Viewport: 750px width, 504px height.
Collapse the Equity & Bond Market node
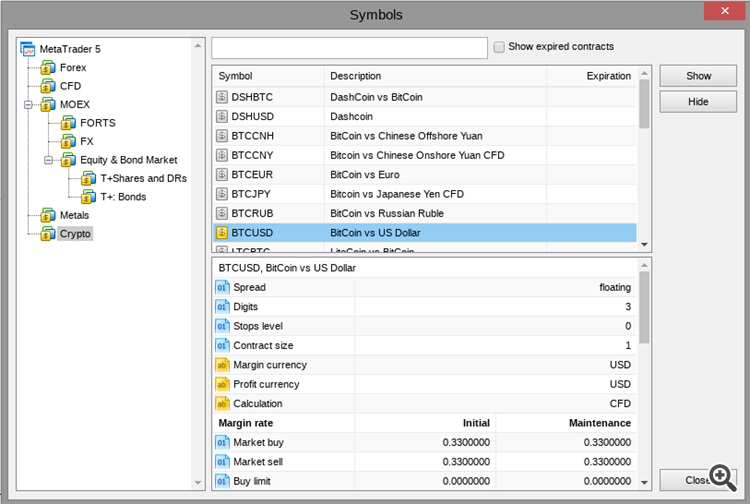point(48,160)
